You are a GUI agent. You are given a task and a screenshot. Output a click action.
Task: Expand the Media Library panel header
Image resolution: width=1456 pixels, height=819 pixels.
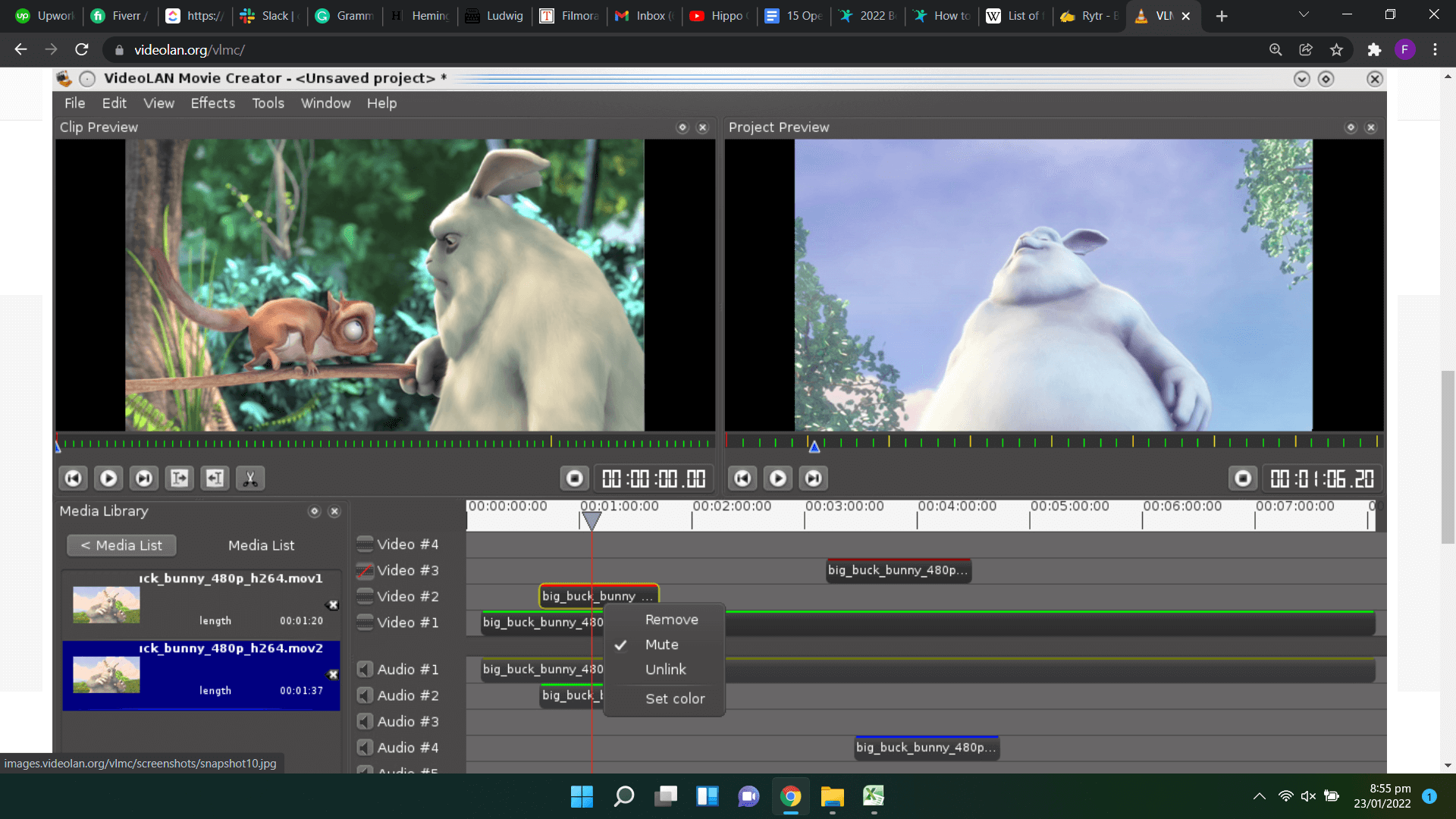pyautogui.click(x=315, y=511)
